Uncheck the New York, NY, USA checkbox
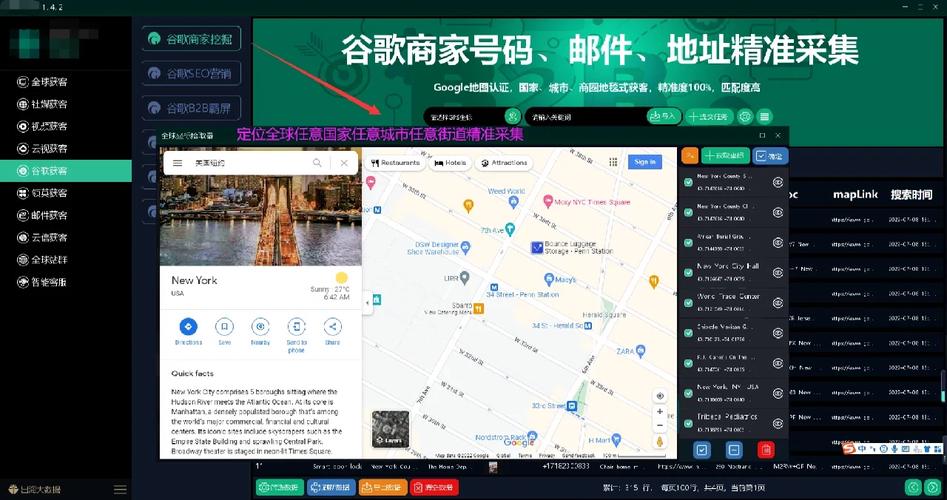The image size is (947, 500). 688,393
